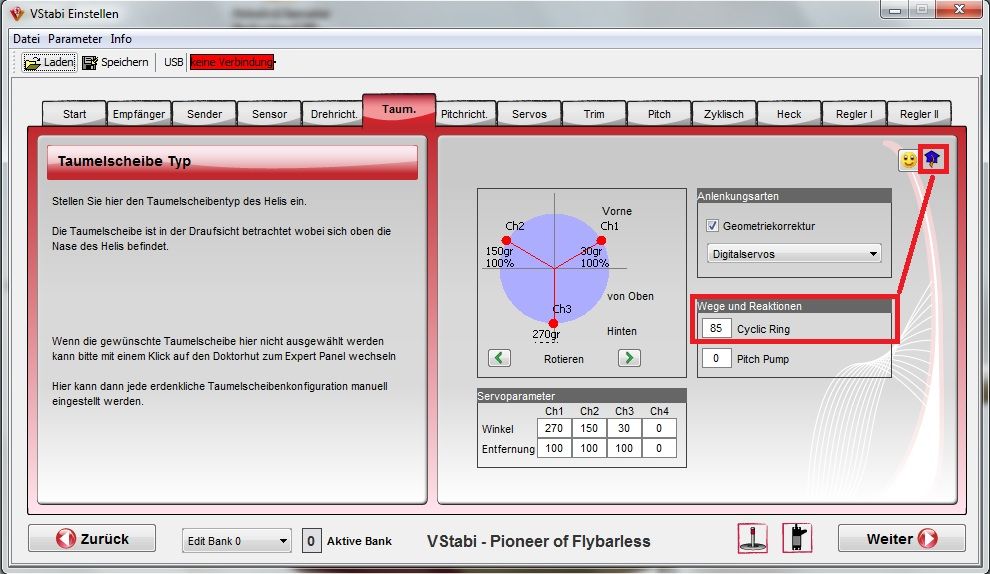Toggle the Geometriekorrektur checkbox
The width and height of the screenshot is (990, 574).
coord(713,226)
